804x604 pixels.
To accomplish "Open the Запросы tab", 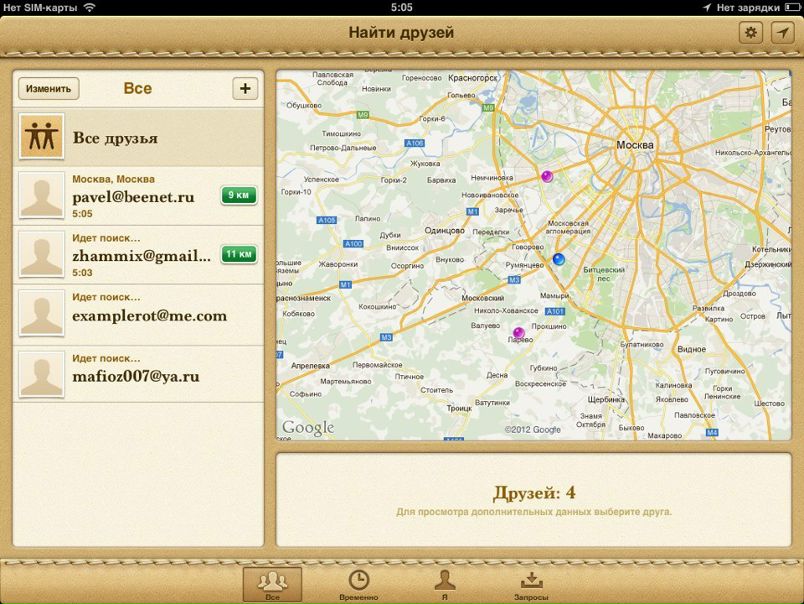I will pos(531,583).
